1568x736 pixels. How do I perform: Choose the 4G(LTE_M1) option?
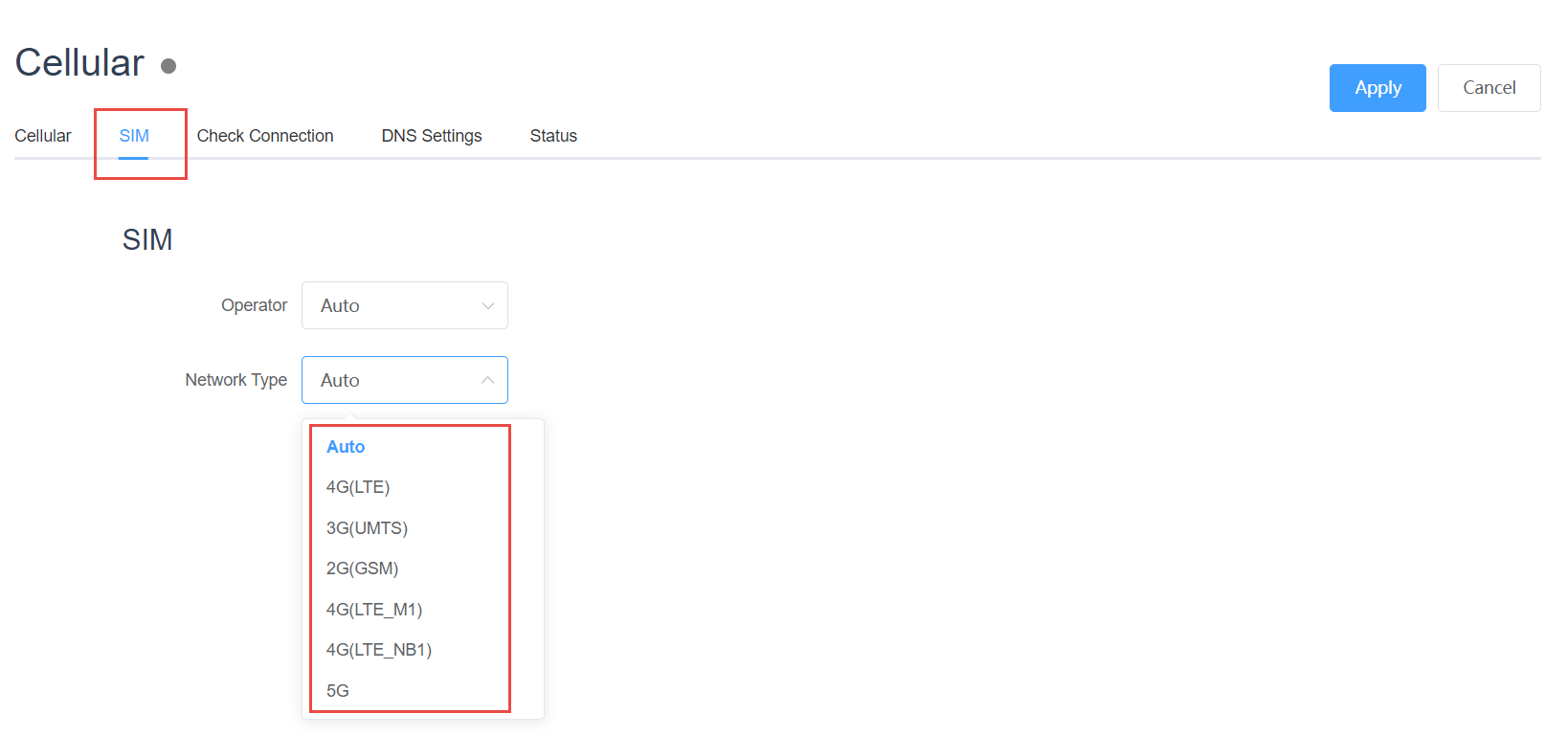click(x=373, y=610)
